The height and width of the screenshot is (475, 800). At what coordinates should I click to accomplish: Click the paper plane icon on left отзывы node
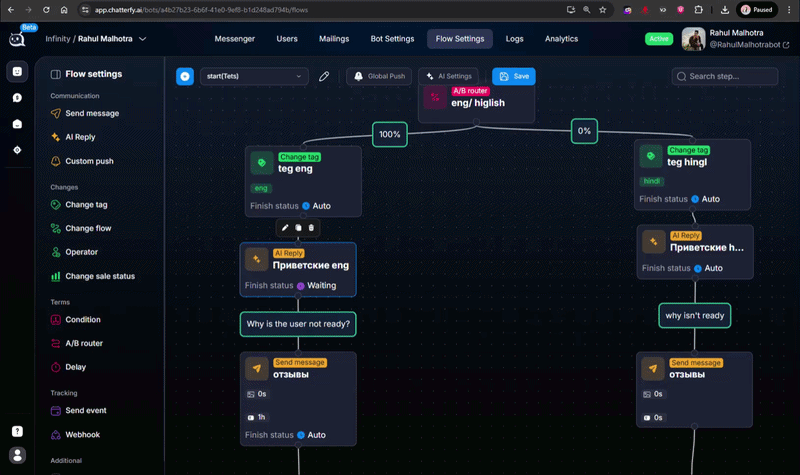click(x=257, y=368)
